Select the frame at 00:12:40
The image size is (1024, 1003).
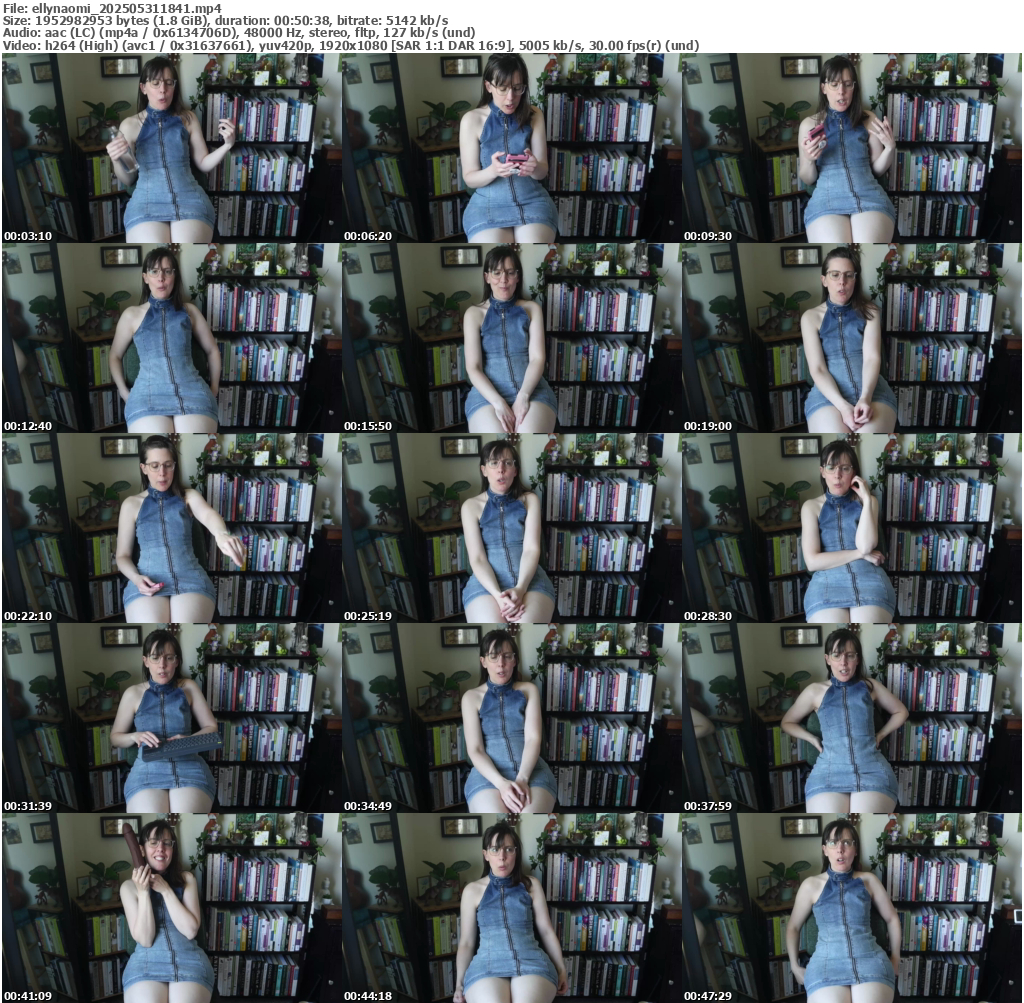171,338
